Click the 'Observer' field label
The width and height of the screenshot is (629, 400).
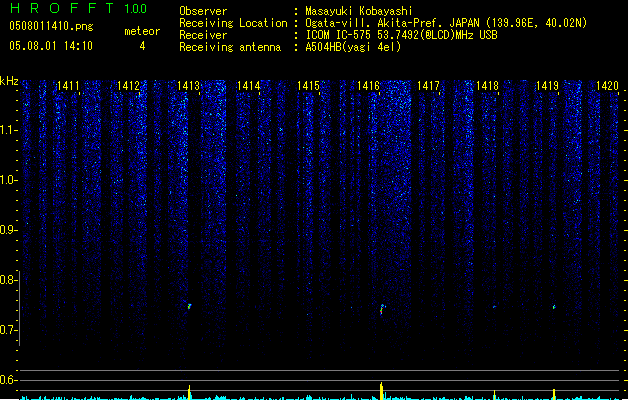coord(203,11)
